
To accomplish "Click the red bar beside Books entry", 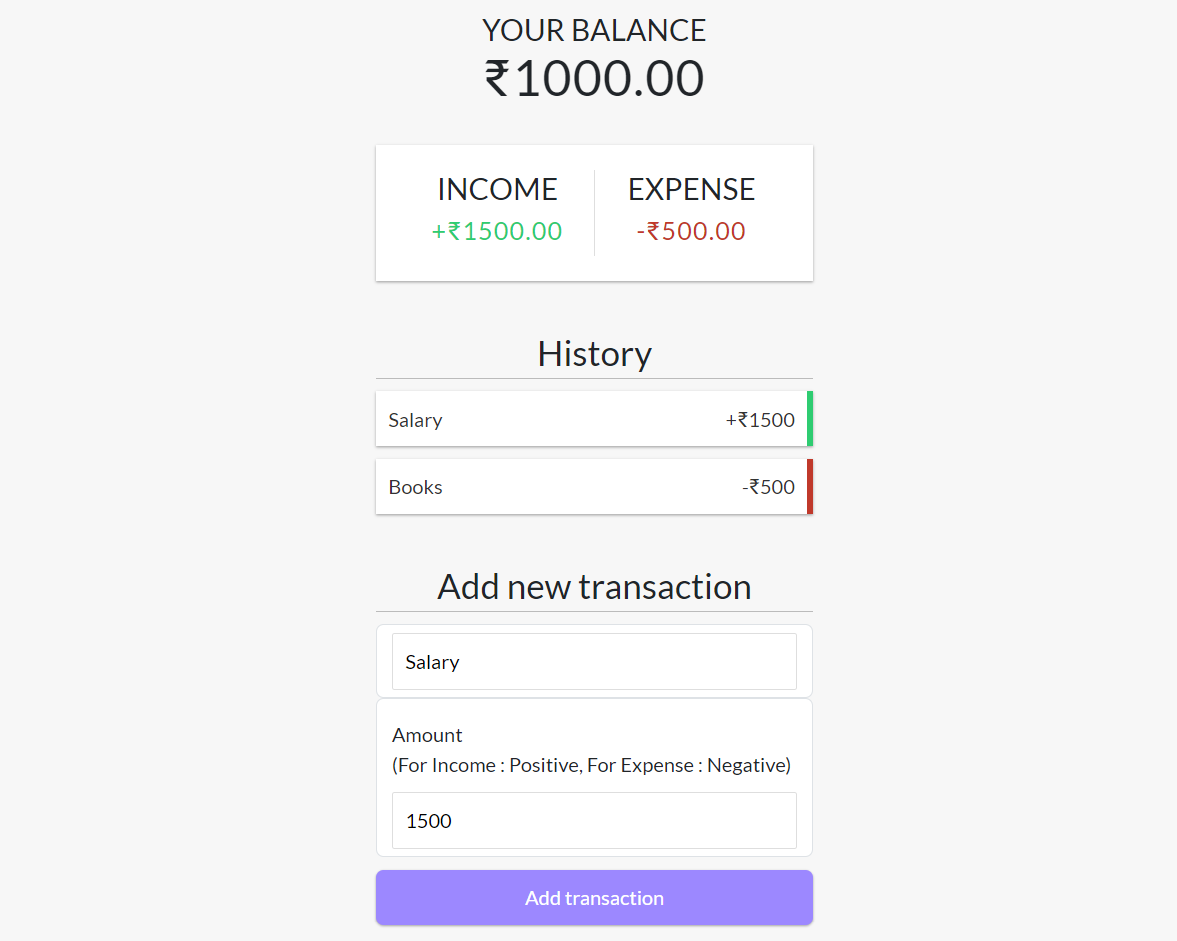I will [810, 487].
